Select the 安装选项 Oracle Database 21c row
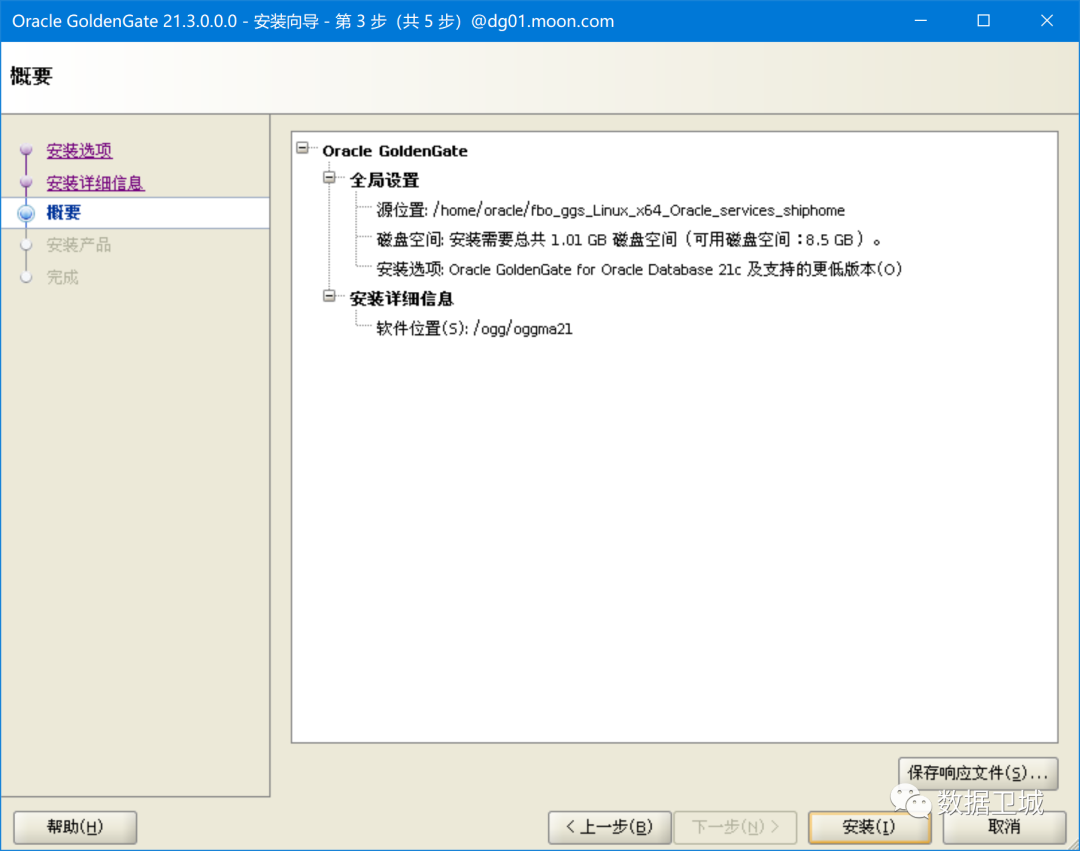Screen dimensions: 1080x851 [x=639, y=269]
